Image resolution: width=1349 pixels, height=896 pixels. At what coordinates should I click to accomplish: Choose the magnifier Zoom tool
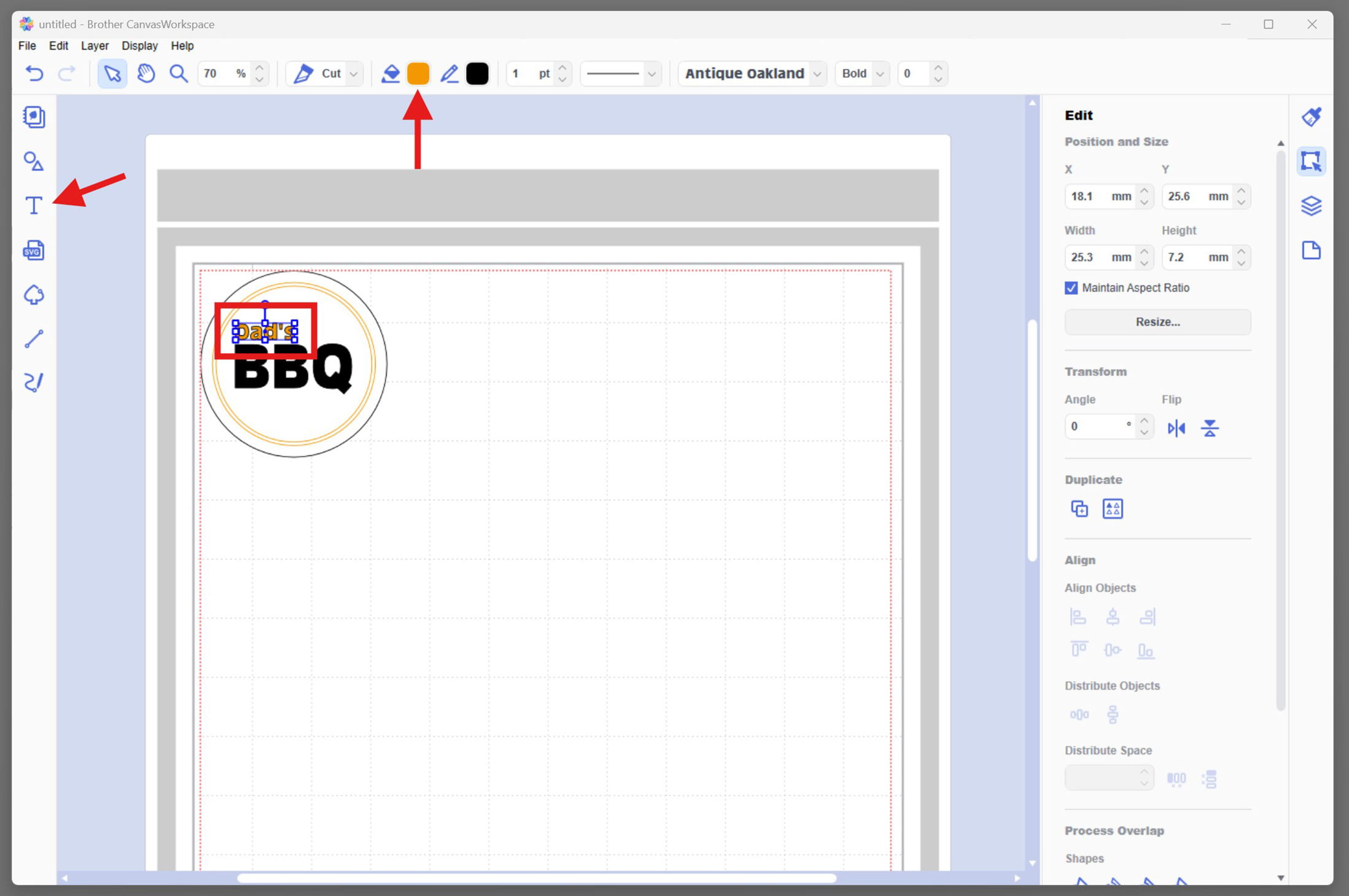click(178, 74)
